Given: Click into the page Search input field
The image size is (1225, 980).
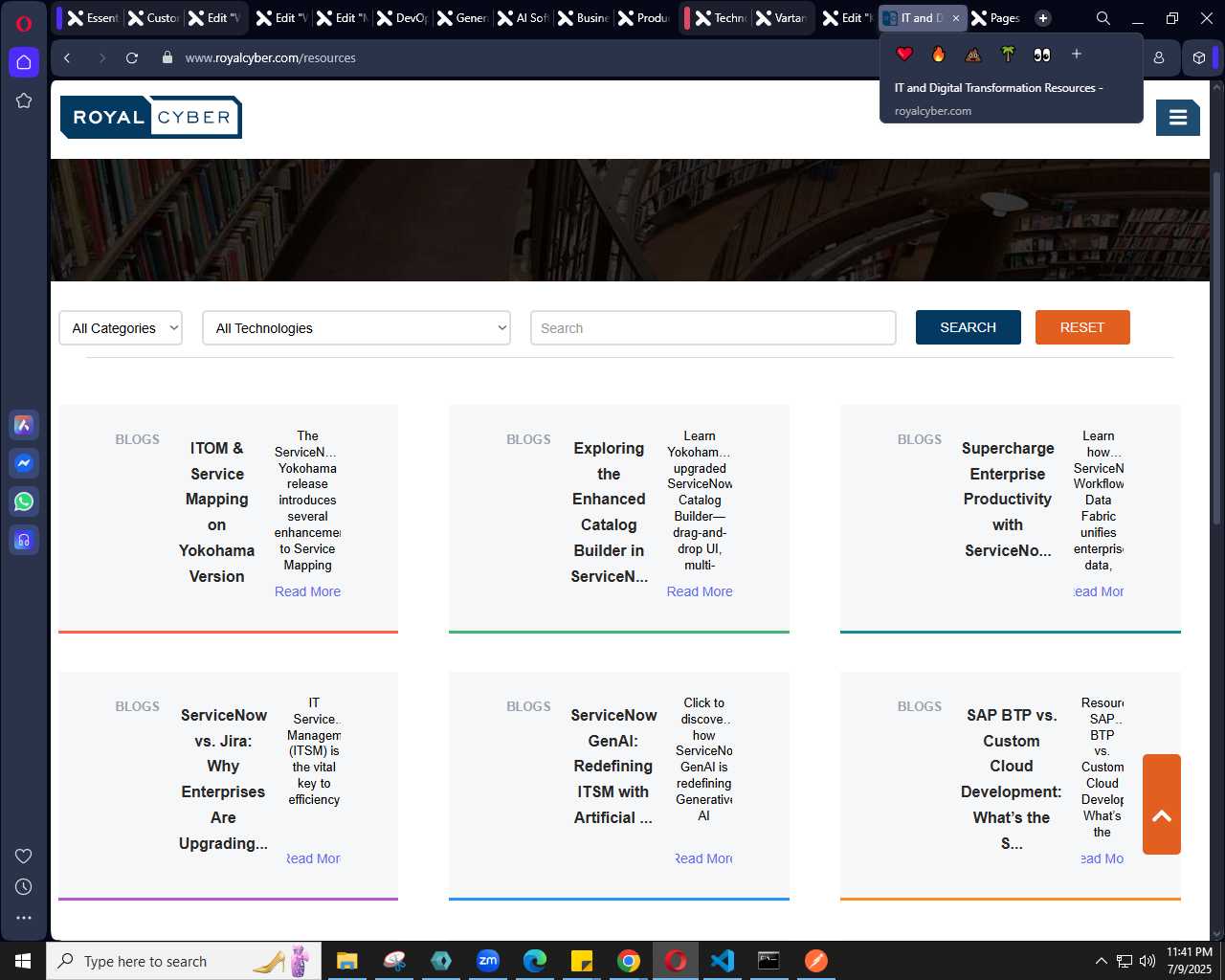Looking at the screenshot, I should [x=713, y=328].
